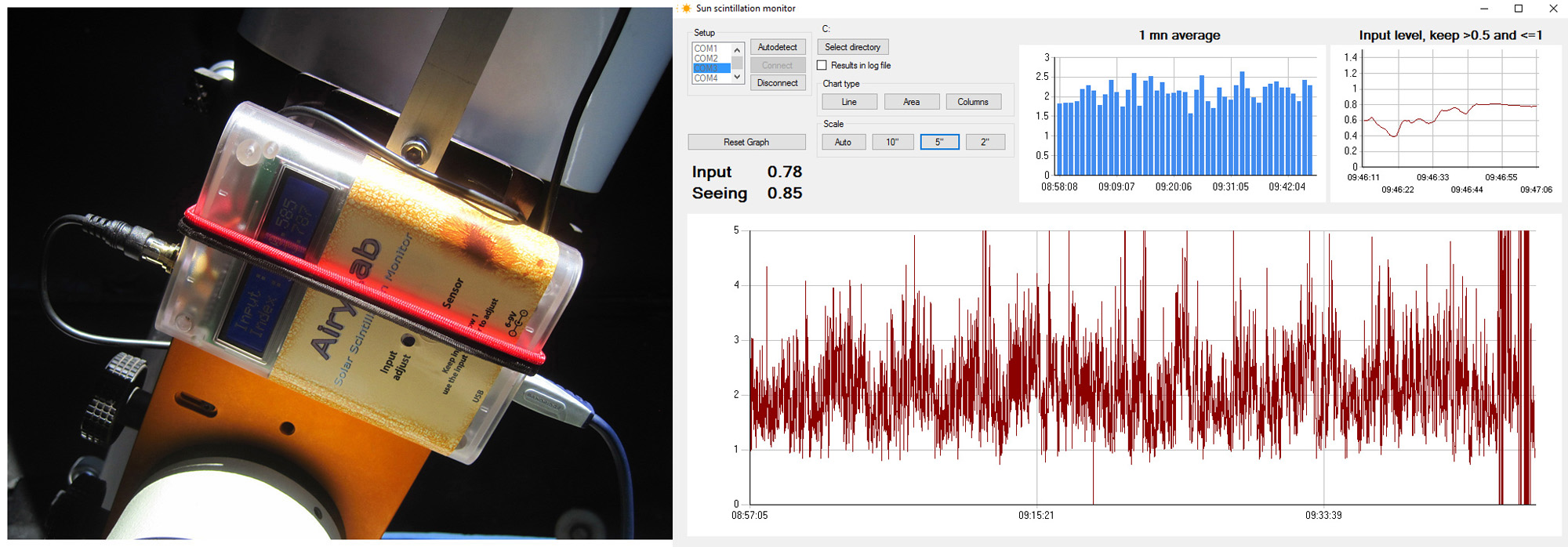1568x547 pixels.
Task: Click the Reset Graph button
Action: pyautogui.click(x=746, y=142)
